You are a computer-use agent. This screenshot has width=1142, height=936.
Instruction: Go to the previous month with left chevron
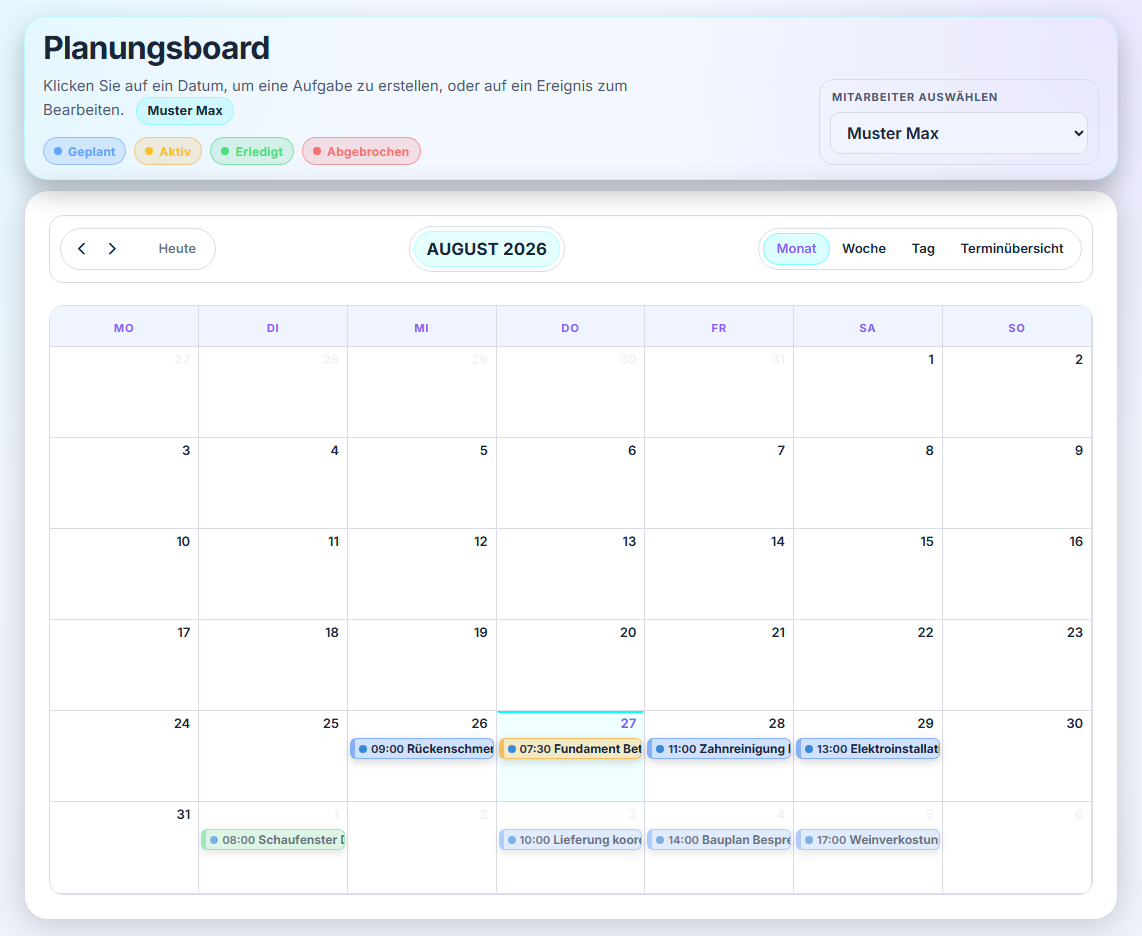tap(82, 248)
